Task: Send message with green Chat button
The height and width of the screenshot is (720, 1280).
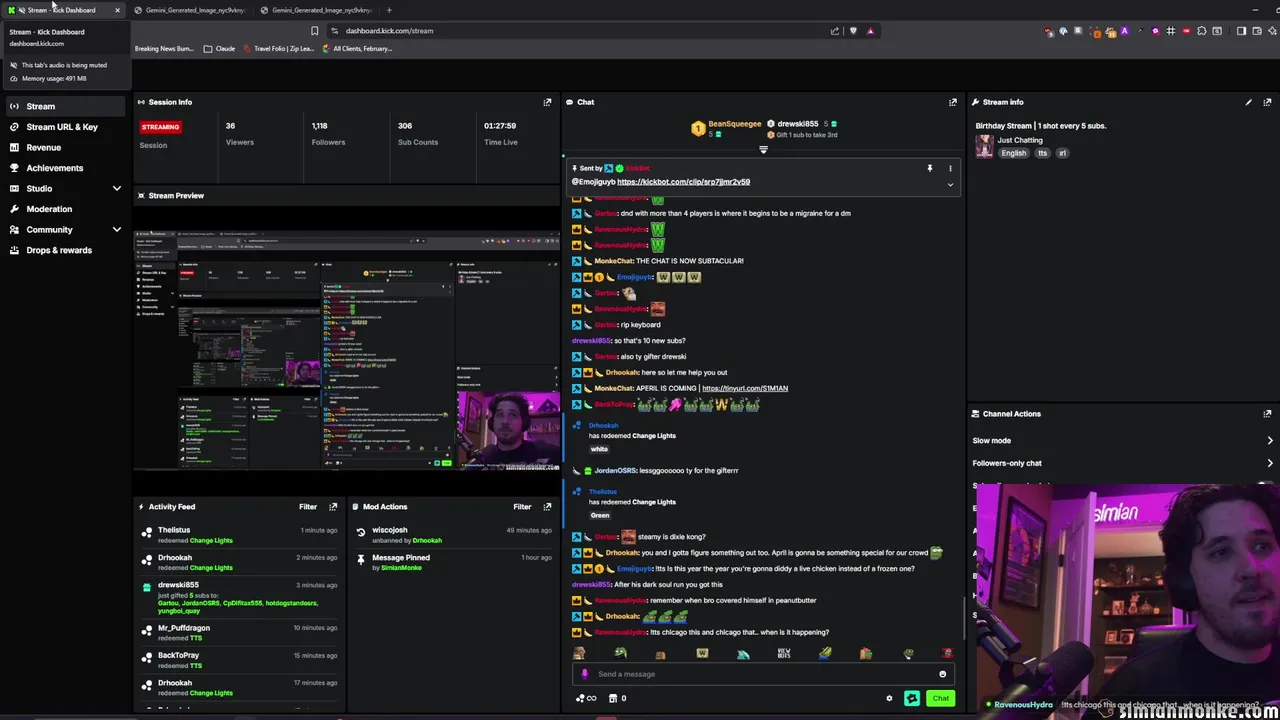Action: pyautogui.click(x=940, y=698)
